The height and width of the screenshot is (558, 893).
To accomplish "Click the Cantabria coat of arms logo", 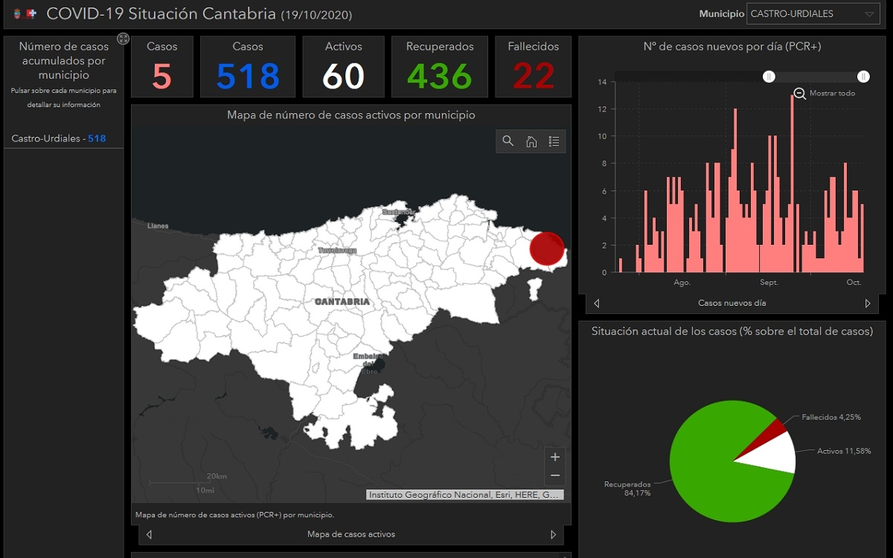I will [17, 13].
